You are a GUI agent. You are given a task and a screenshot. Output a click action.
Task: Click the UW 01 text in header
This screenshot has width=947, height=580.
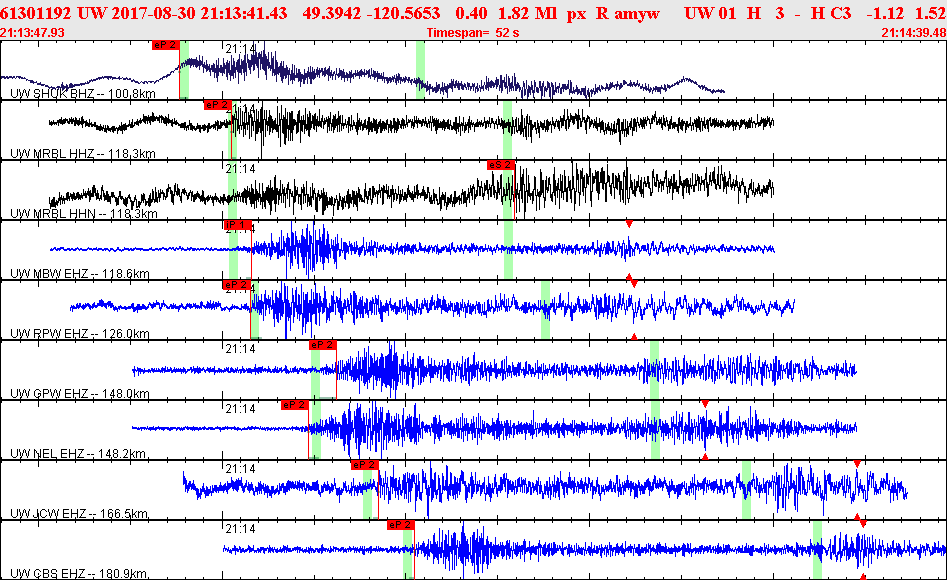[x=710, y=13]
